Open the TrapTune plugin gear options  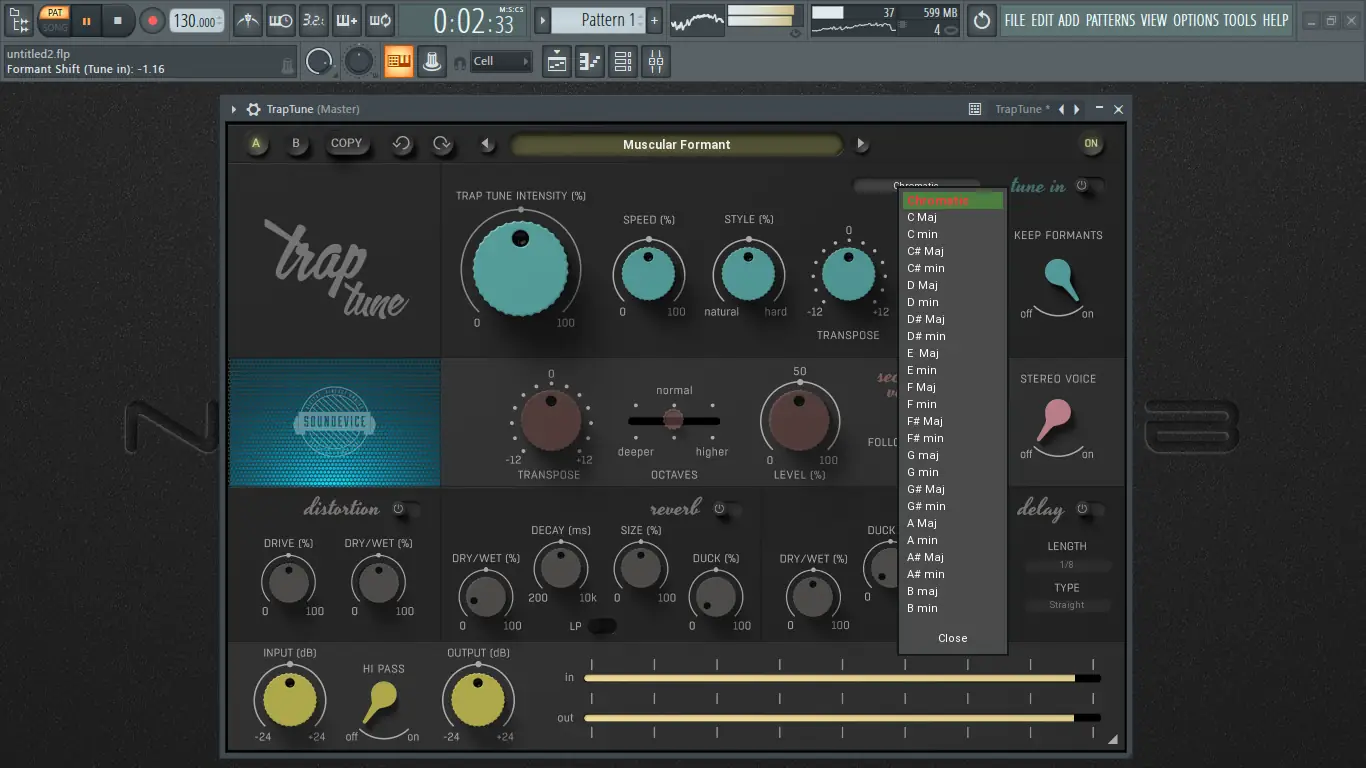(254, 109)
